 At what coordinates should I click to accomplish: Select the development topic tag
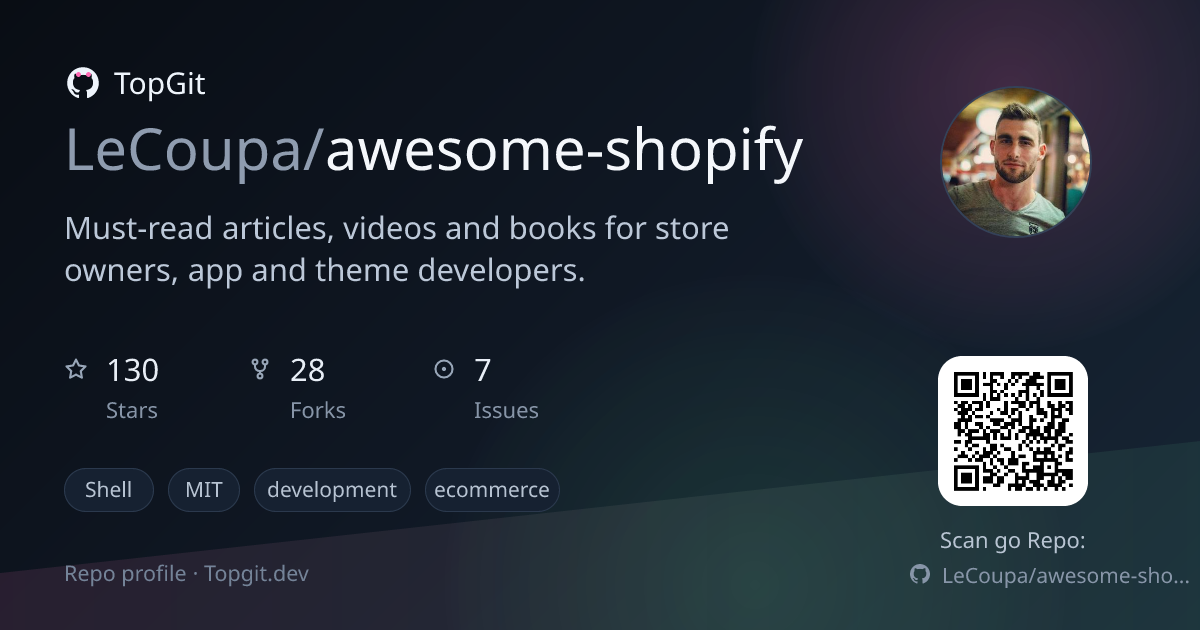click(x=332, y=490)
